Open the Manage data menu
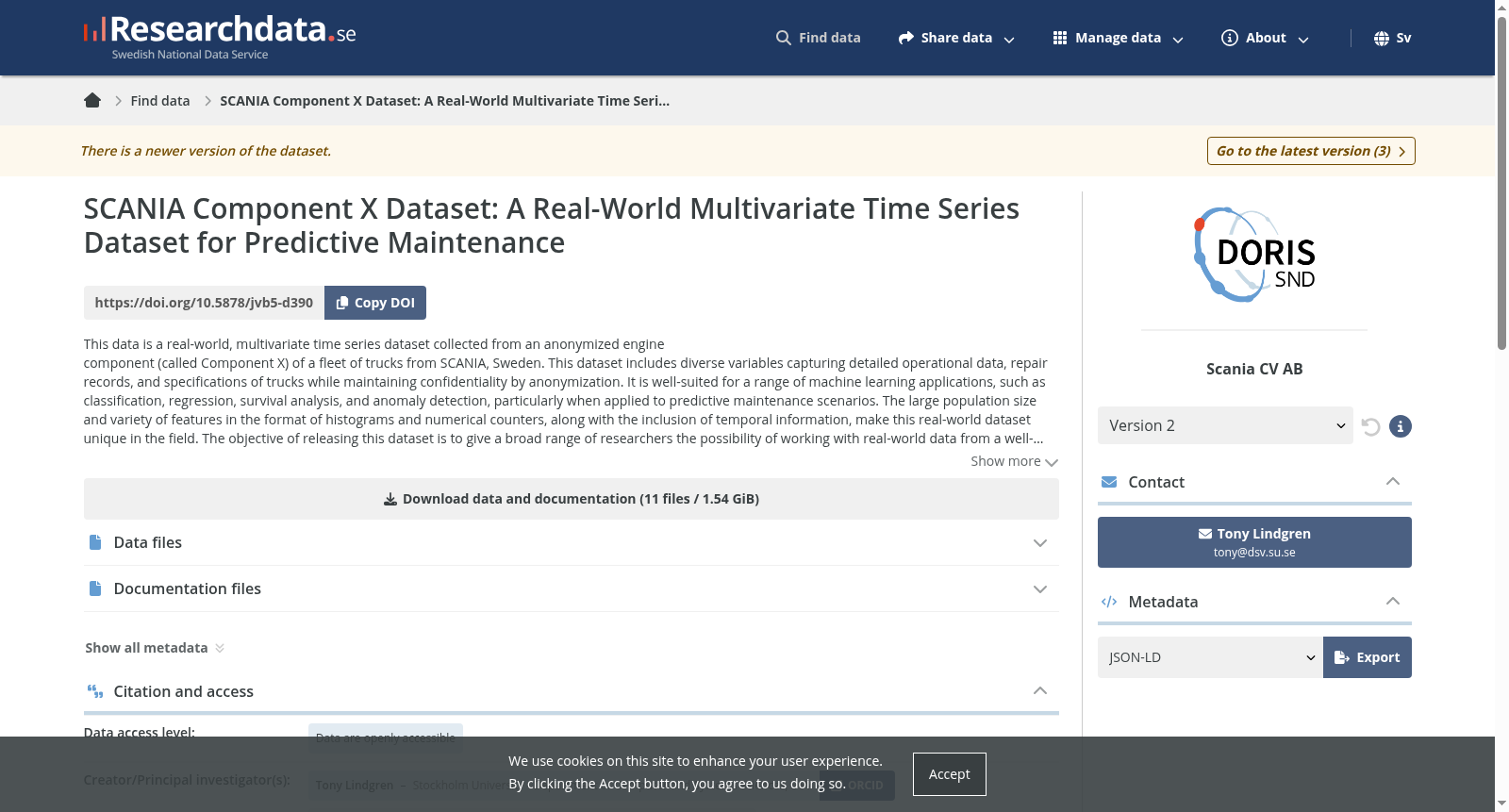1509x812 pixels. tap(1118, 38)
